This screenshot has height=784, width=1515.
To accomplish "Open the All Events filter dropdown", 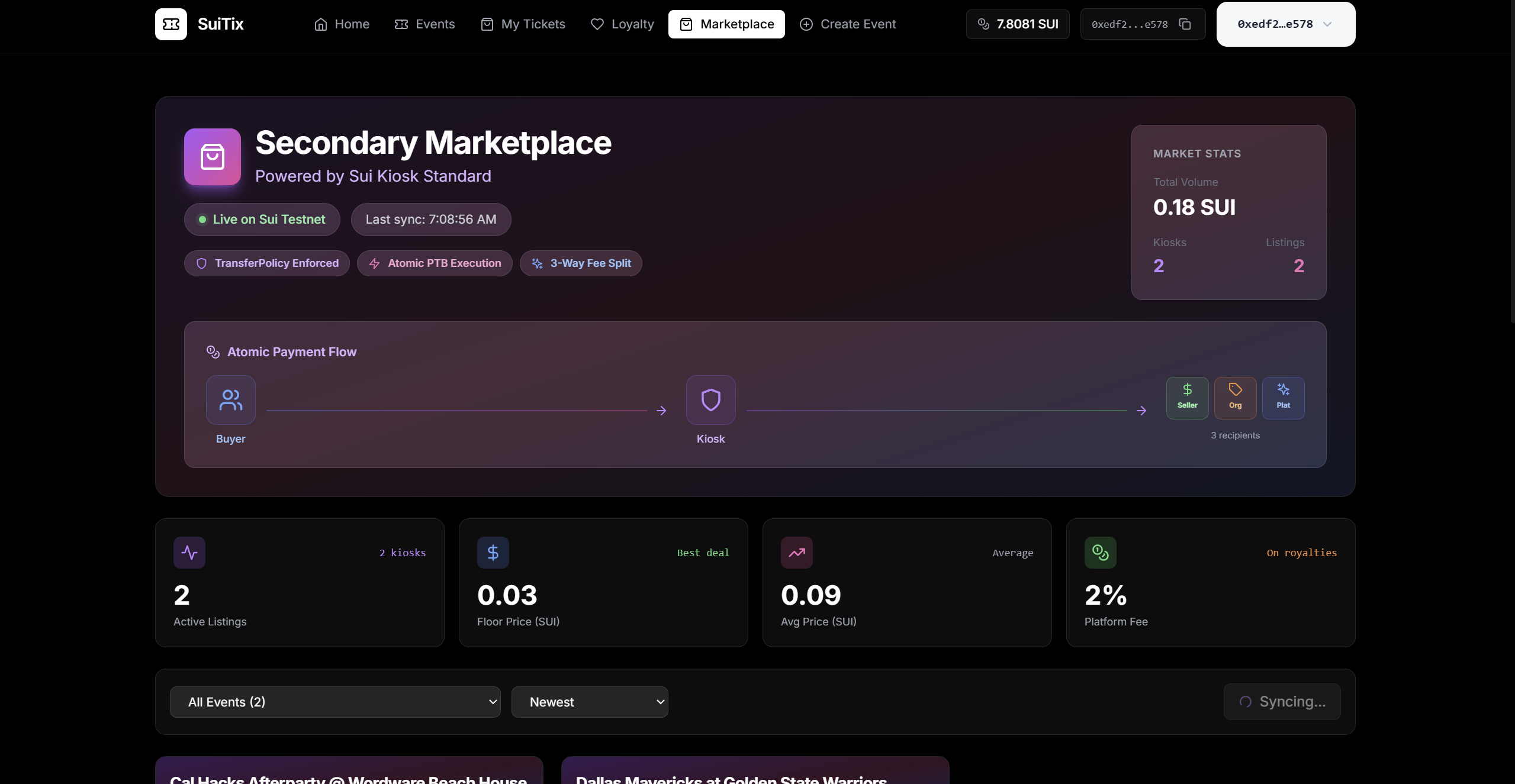I will point(335,702).
